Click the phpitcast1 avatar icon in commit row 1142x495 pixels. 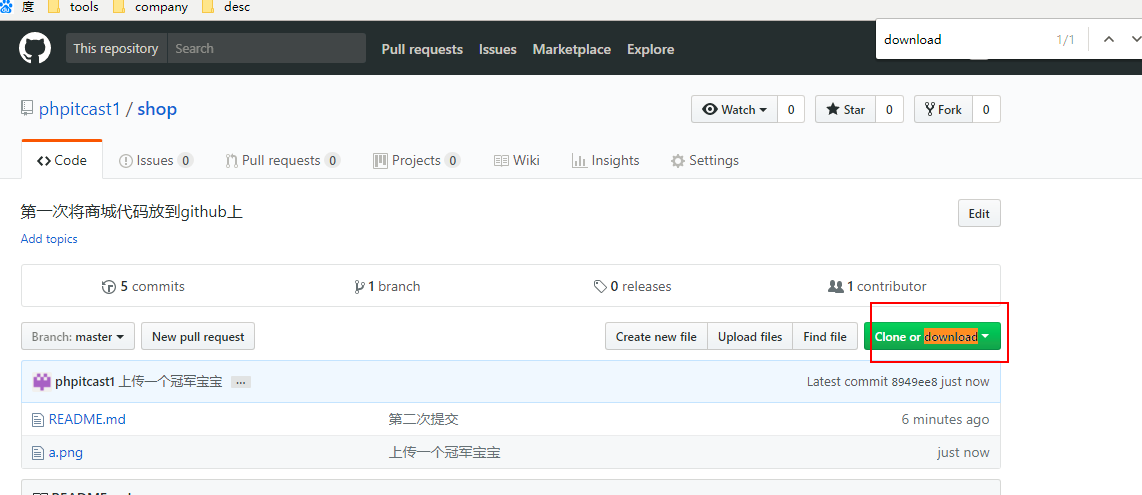tap(42, 381)
